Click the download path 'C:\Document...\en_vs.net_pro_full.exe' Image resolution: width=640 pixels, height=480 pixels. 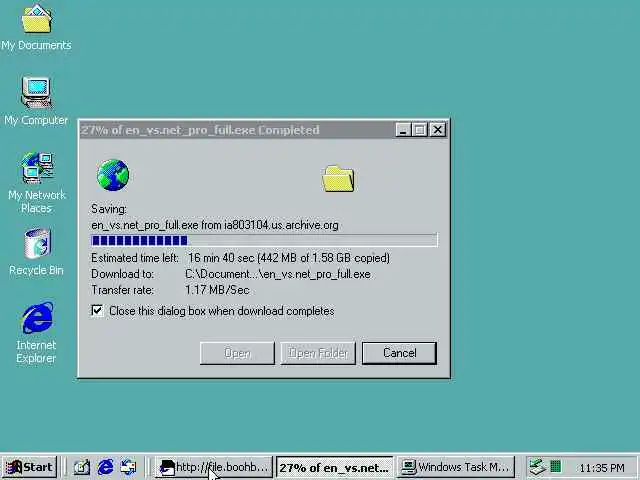point(278,274)
